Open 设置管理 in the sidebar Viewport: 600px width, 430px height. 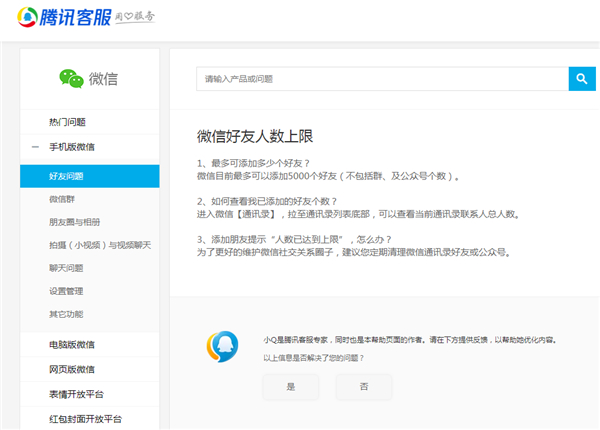pos(66,291)
